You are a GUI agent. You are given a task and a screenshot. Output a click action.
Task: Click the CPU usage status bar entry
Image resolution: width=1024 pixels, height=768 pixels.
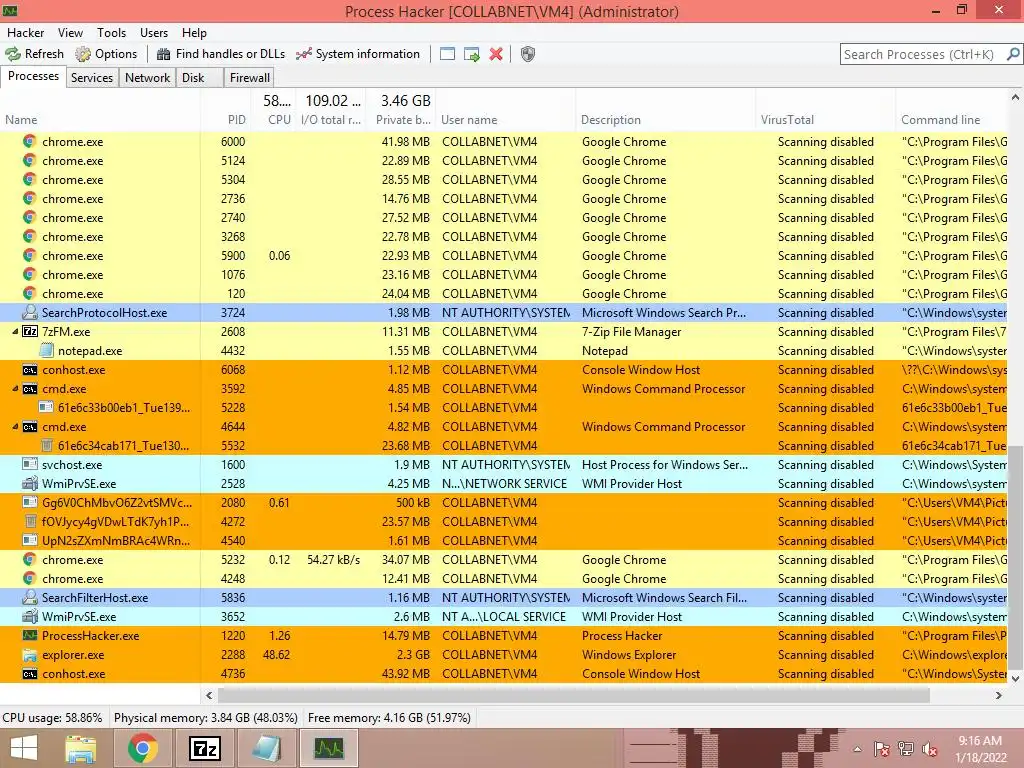point(52,718)
